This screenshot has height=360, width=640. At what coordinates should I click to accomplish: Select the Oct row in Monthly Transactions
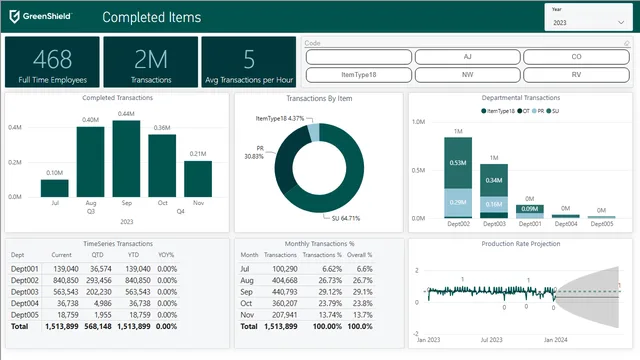307,303
